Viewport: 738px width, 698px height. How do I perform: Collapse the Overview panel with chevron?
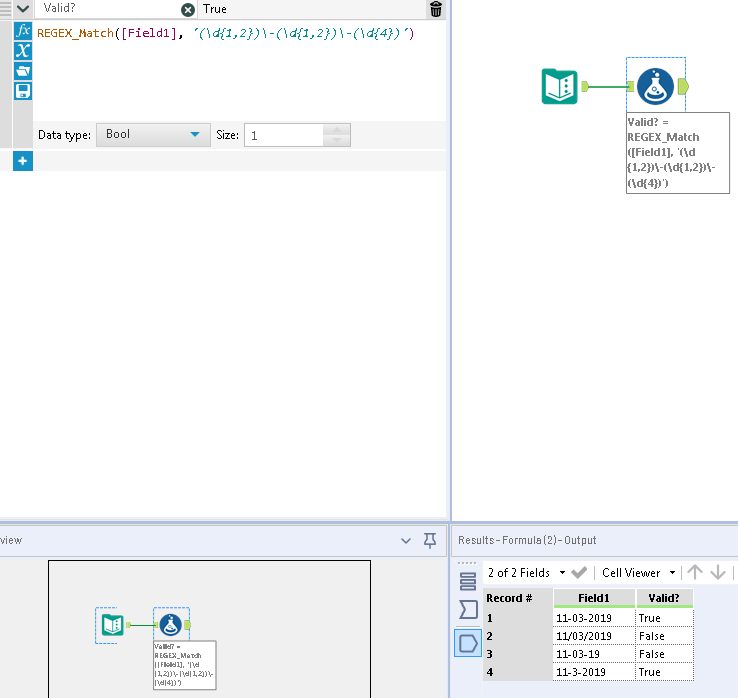[406, 540]
